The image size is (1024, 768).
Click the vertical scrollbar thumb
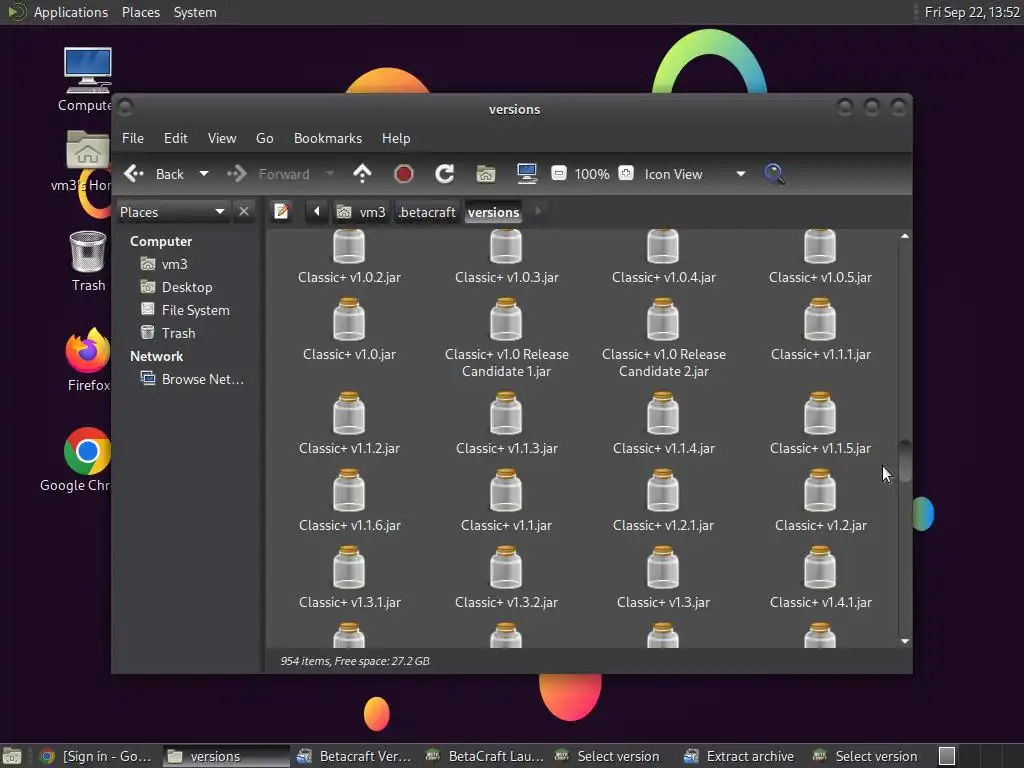[904, 461]
